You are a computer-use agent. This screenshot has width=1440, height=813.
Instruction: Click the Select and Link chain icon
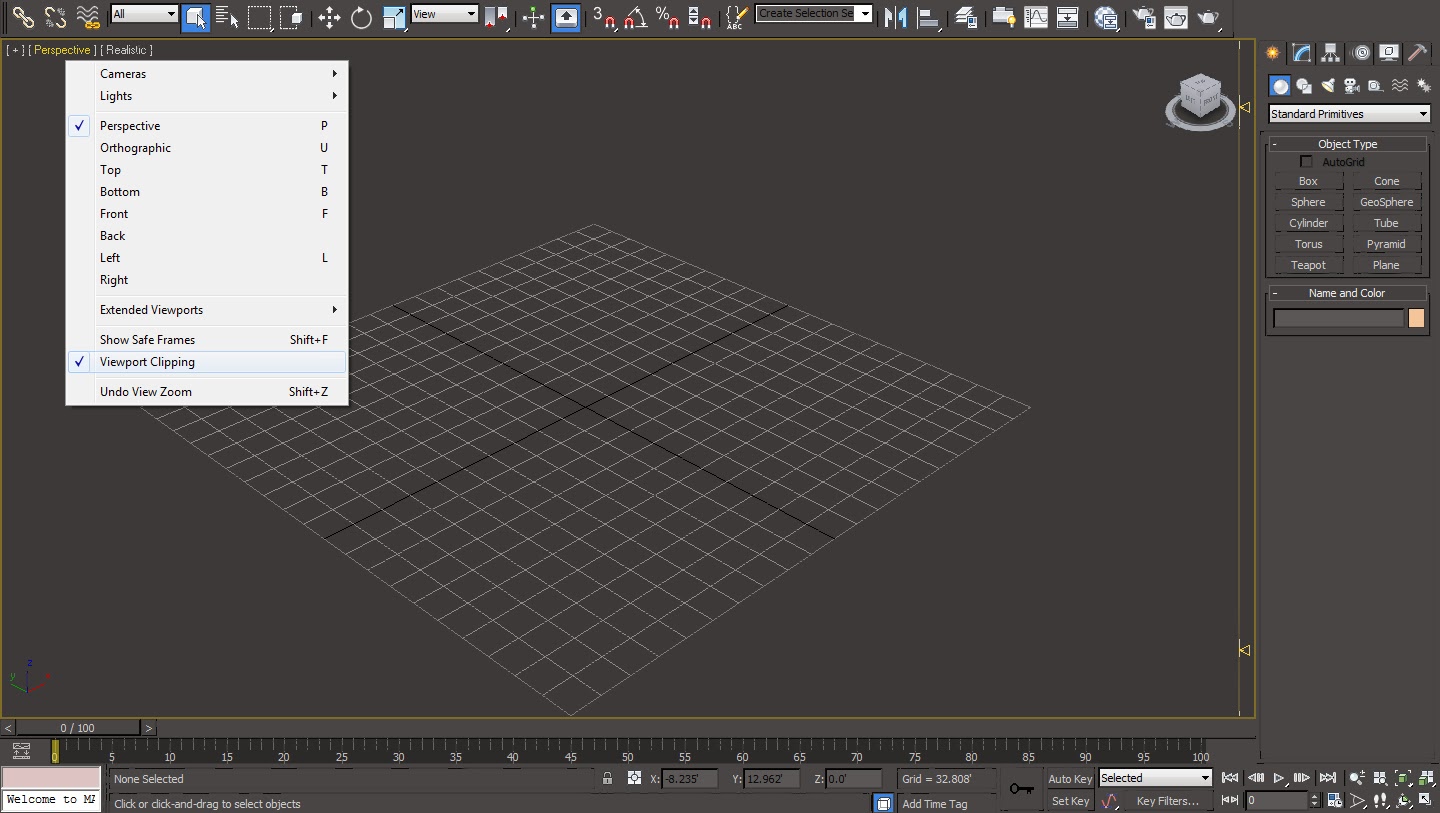point(23,17)
